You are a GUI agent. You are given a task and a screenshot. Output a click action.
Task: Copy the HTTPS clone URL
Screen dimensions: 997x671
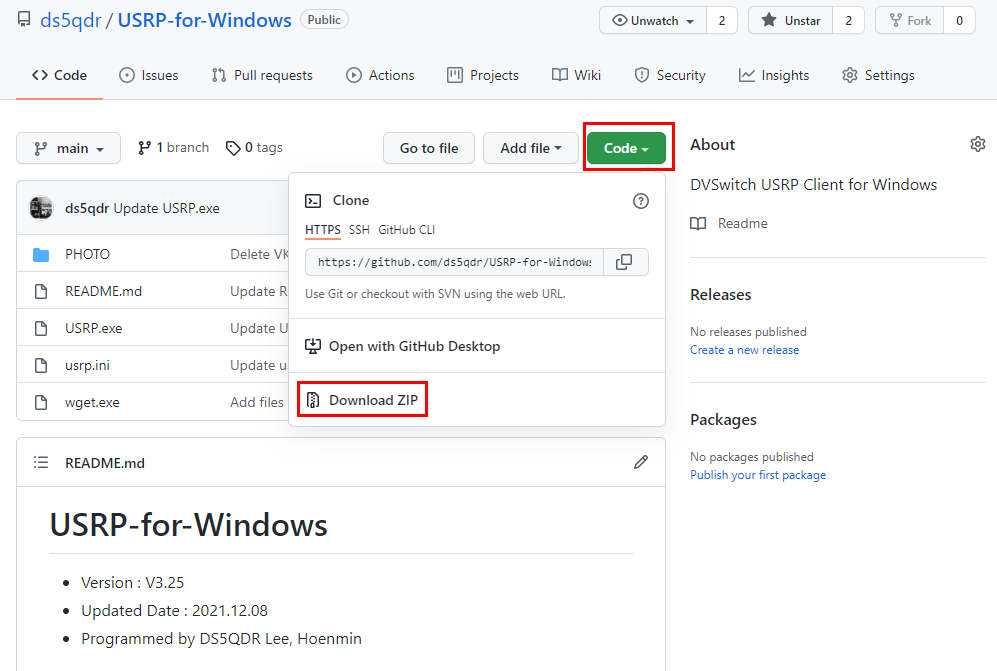[625, 262]
